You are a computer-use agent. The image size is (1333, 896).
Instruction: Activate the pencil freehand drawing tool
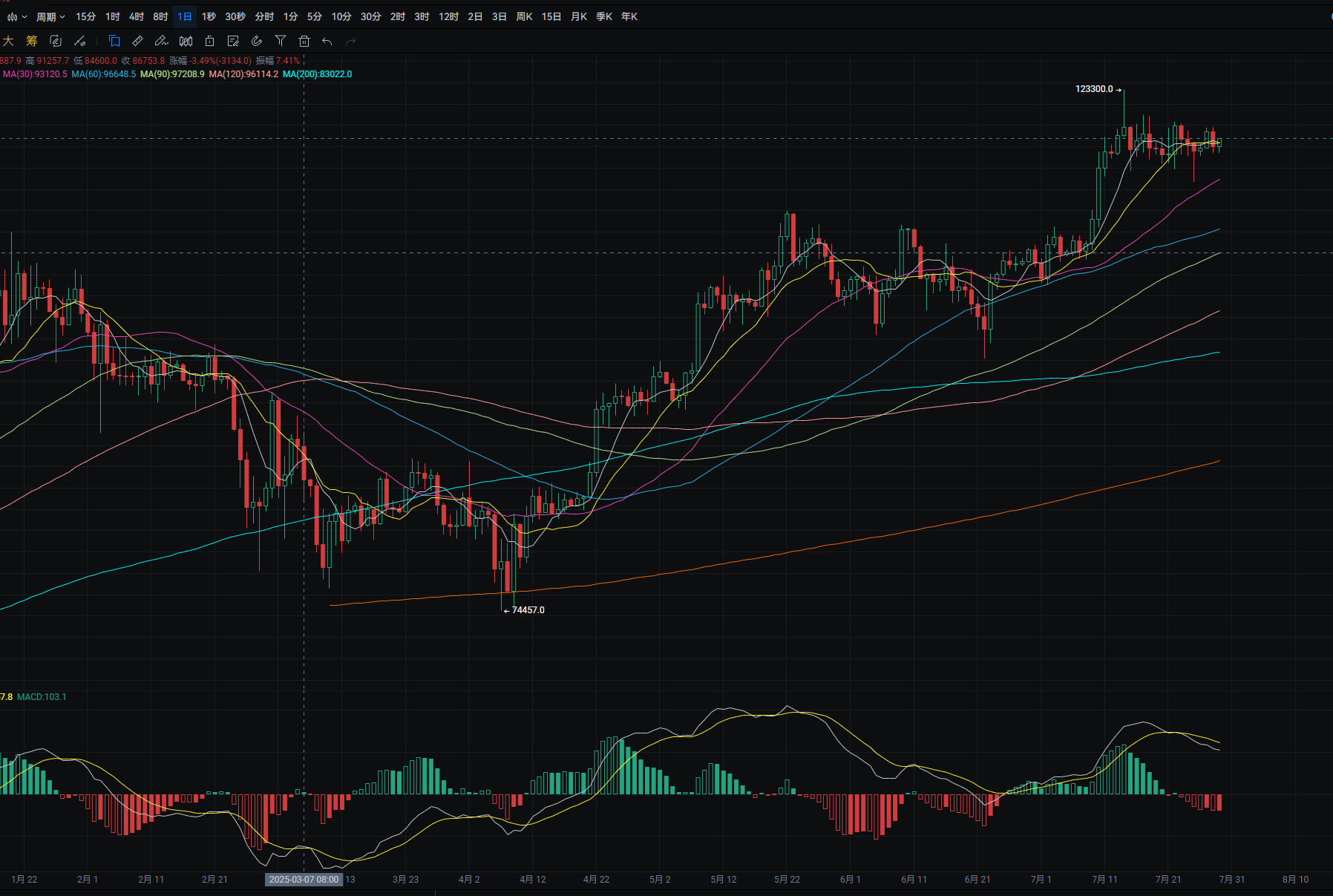coord(162,42)
